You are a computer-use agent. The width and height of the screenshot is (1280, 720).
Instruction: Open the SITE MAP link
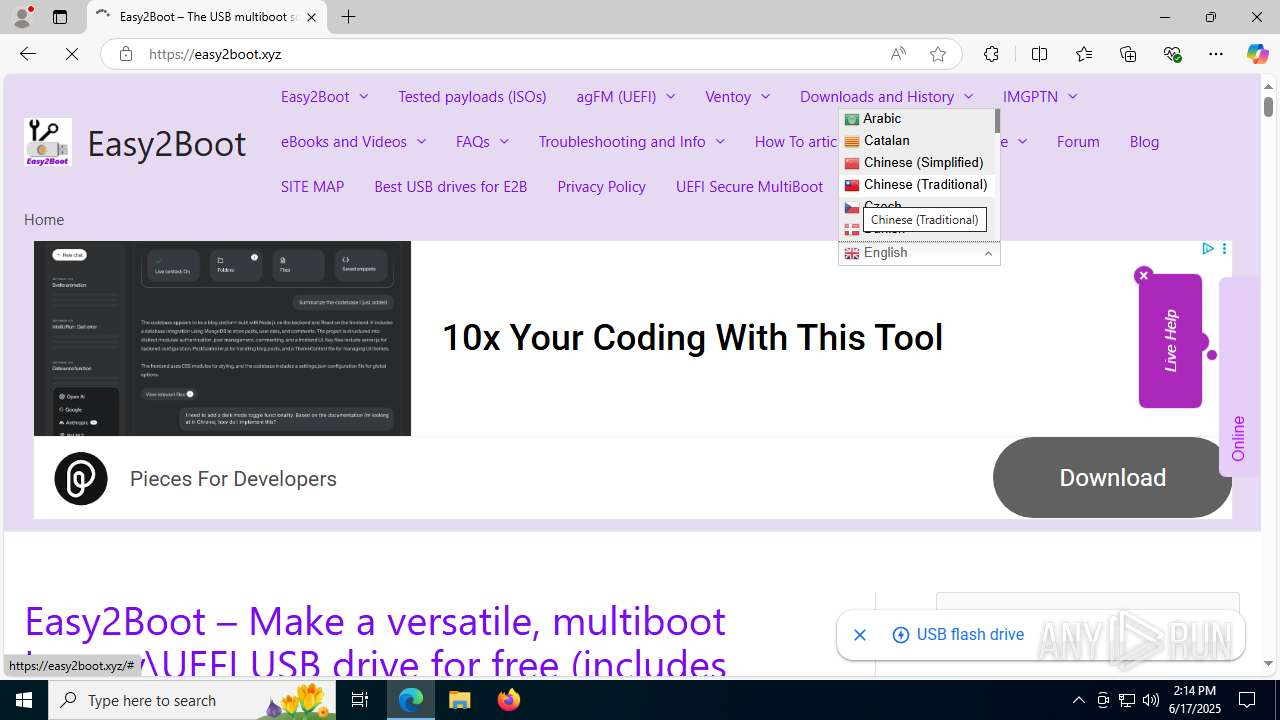[x=312, y=186]
